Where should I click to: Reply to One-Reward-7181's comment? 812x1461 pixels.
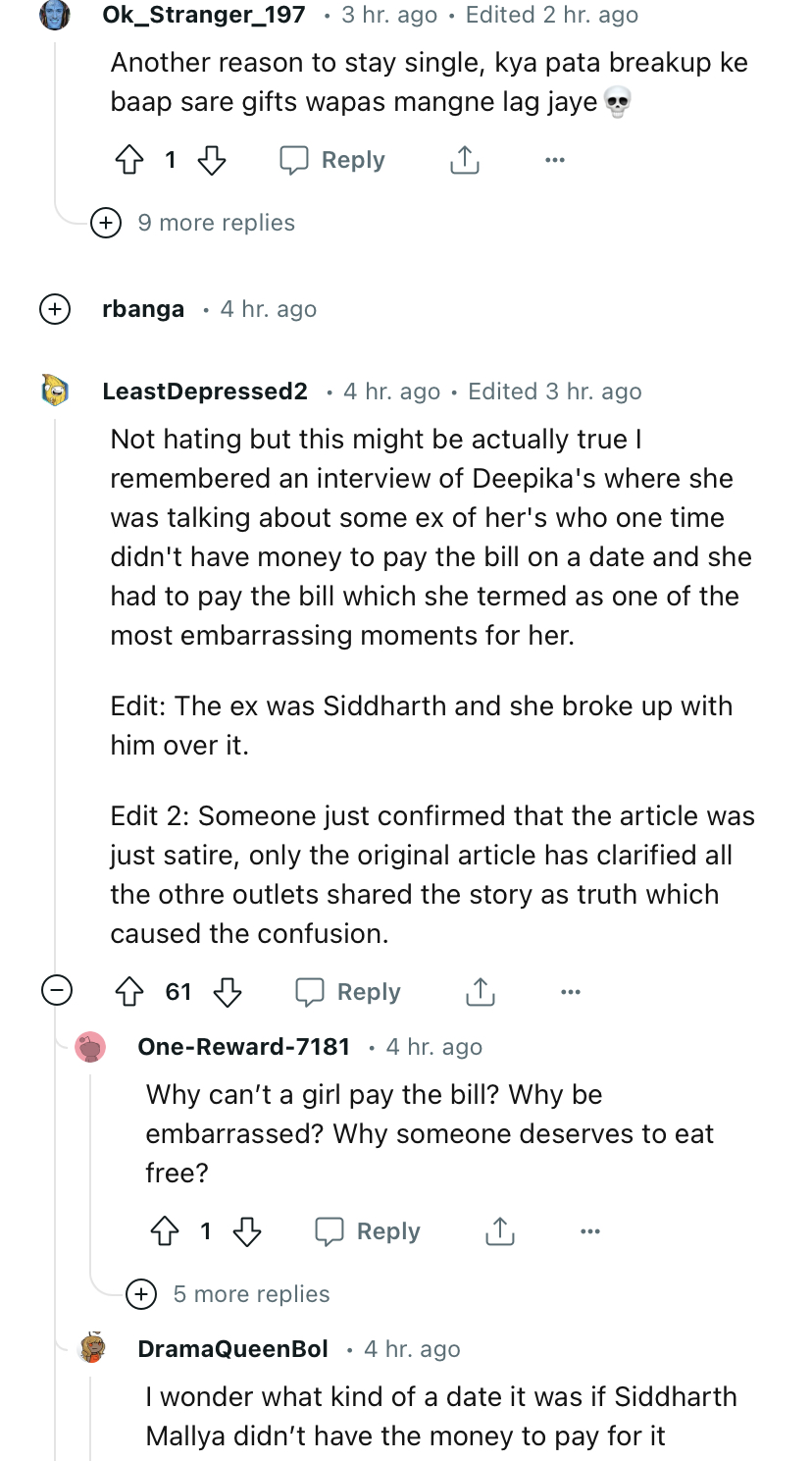pos(368,1231)
